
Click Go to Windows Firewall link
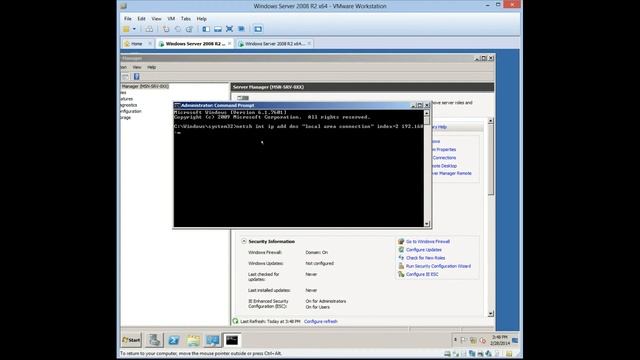[x=428, y=242]
